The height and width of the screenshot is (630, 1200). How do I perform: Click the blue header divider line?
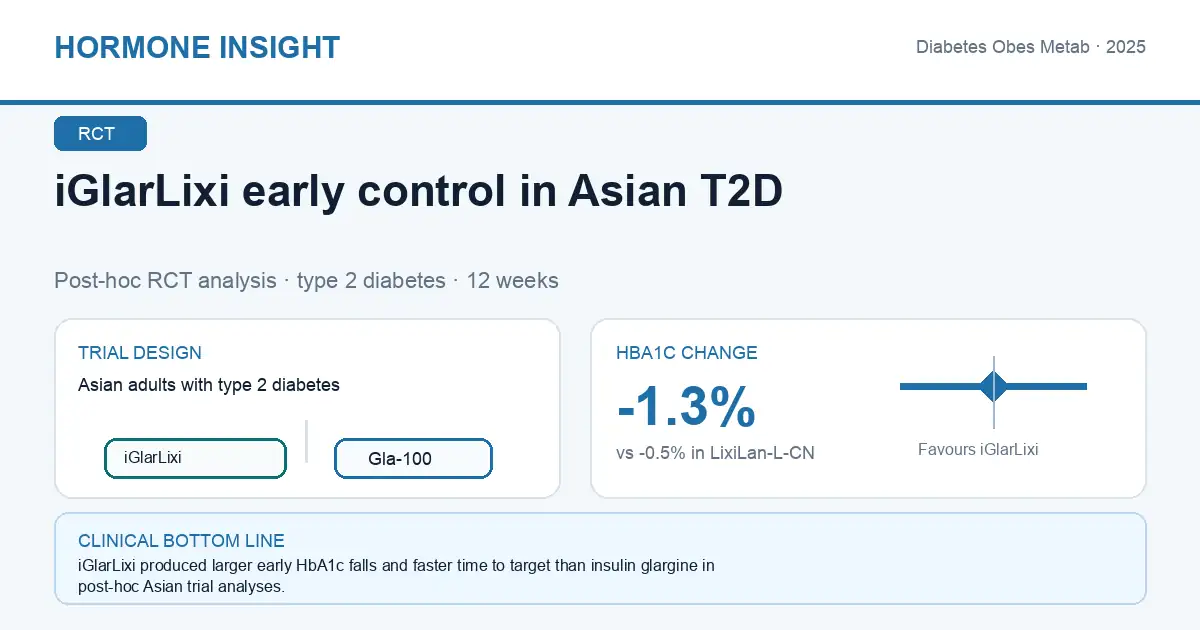[600, 102]
